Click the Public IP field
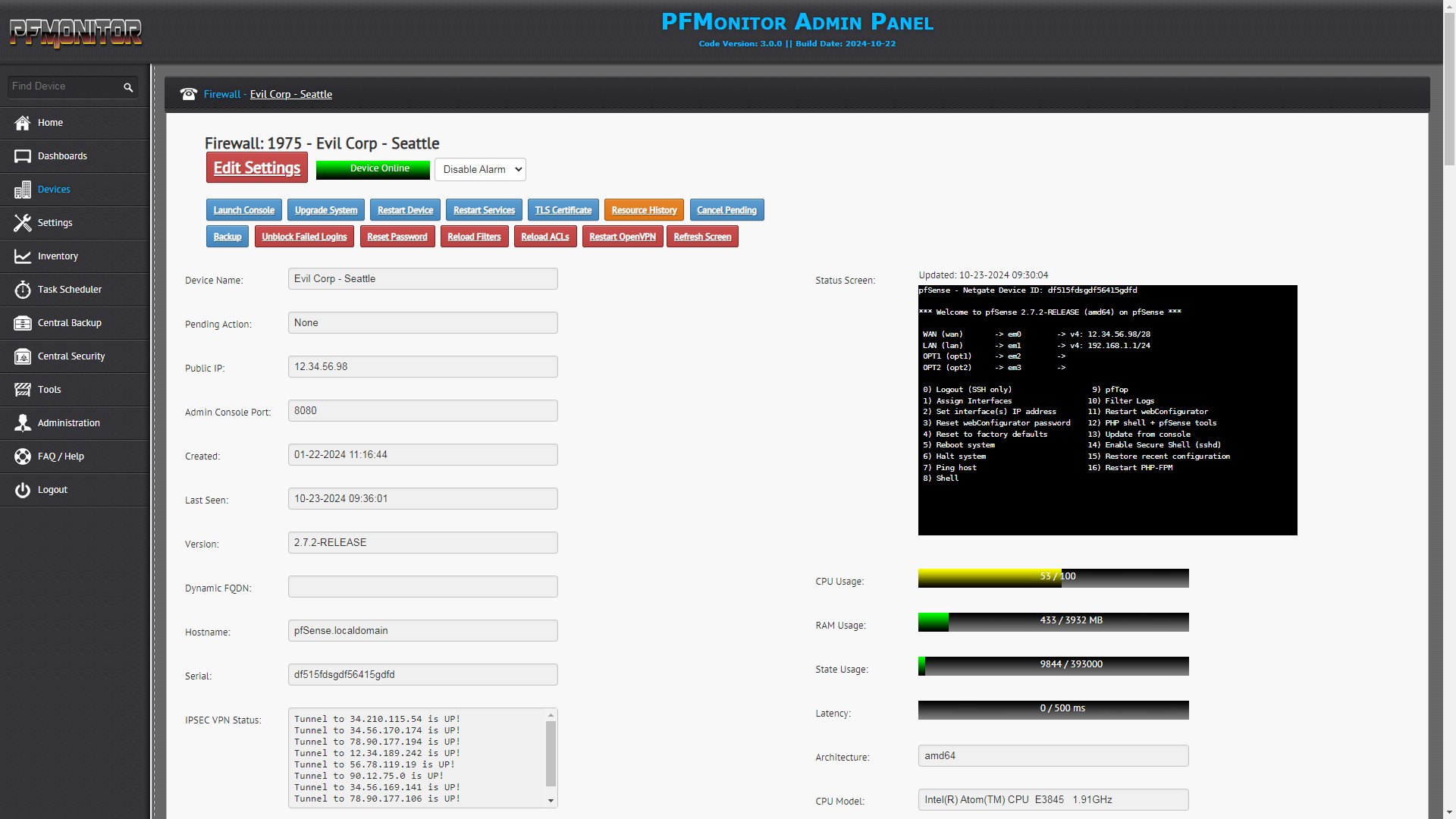Viewport: 1456px width, 819px height. [423, 366]
